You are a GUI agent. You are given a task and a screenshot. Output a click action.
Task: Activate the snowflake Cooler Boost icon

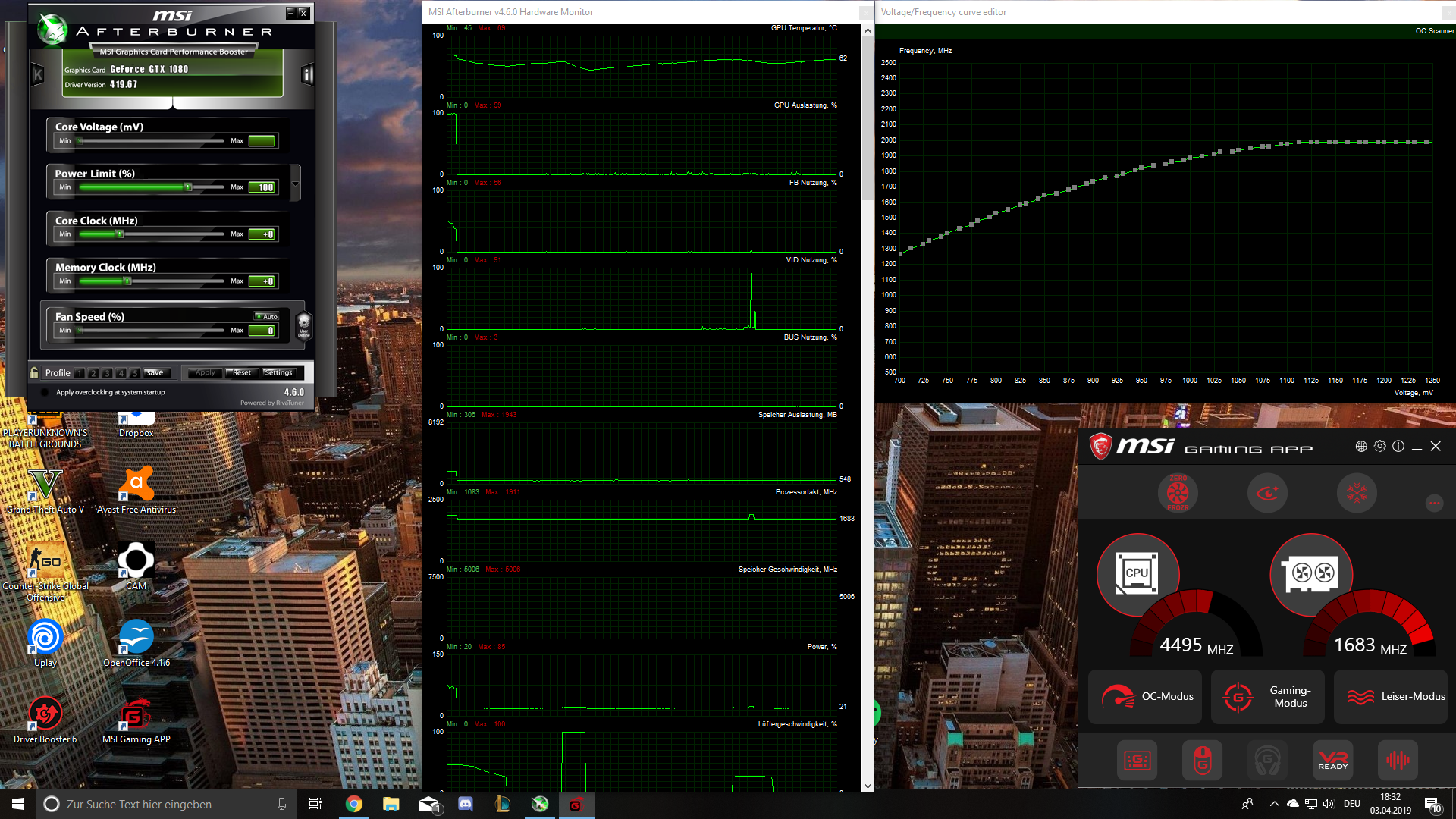1357,494
